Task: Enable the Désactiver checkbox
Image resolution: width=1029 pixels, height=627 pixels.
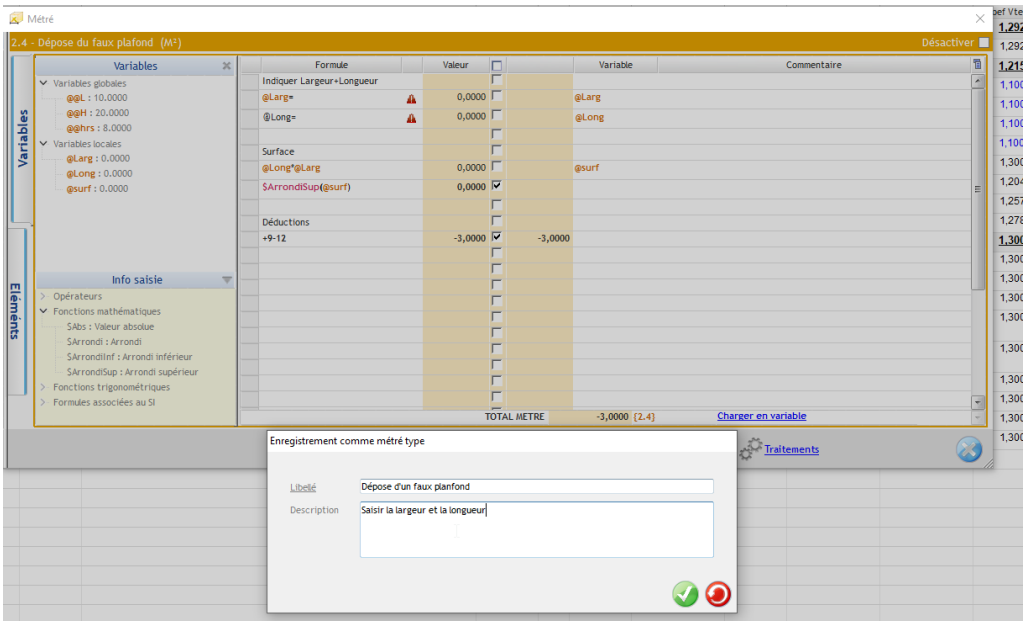Action: [984, 43]
